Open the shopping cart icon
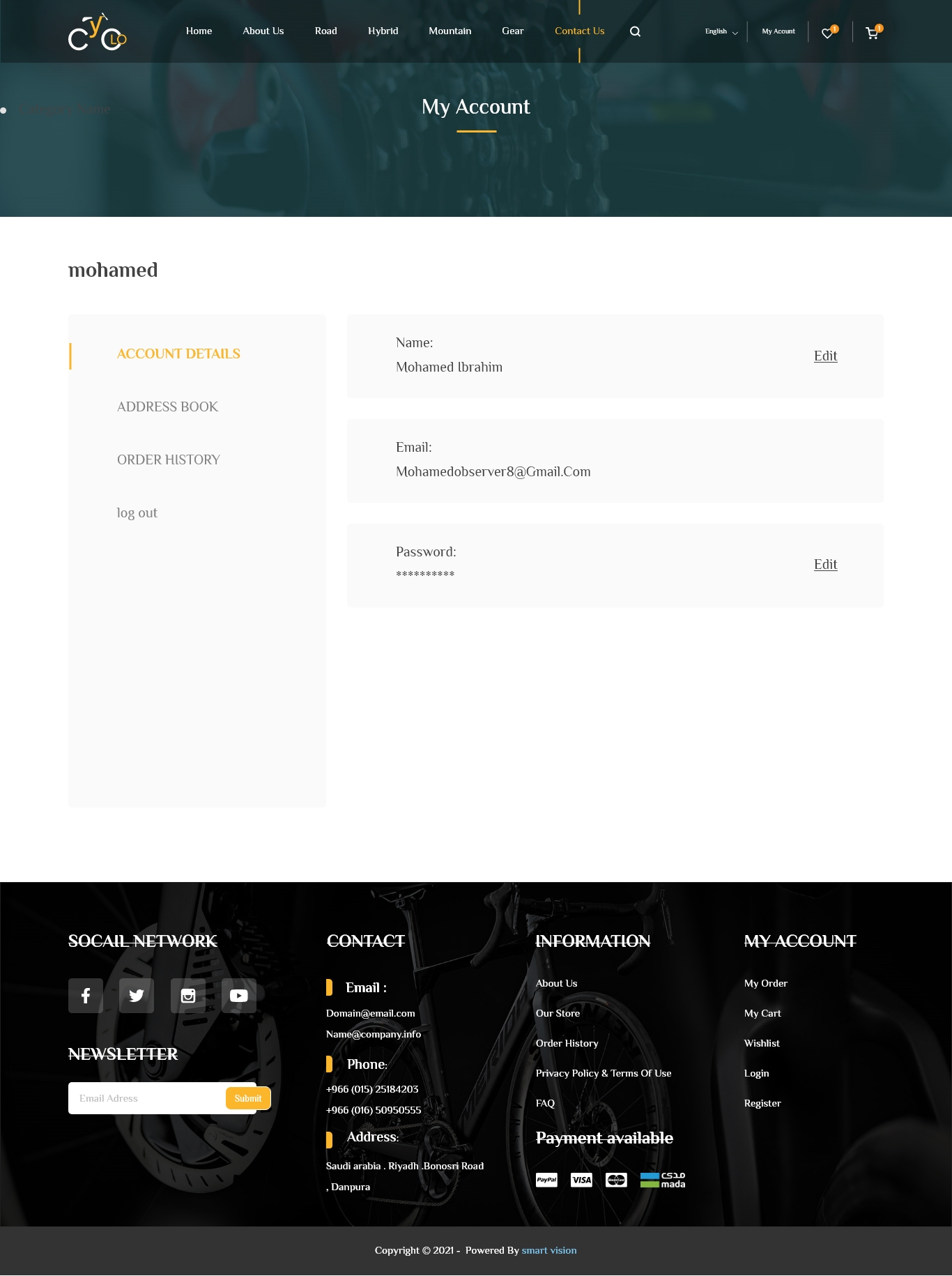The width and height of the screenshot is (952, 1276). pyautogui.click(x=871, y=33)
